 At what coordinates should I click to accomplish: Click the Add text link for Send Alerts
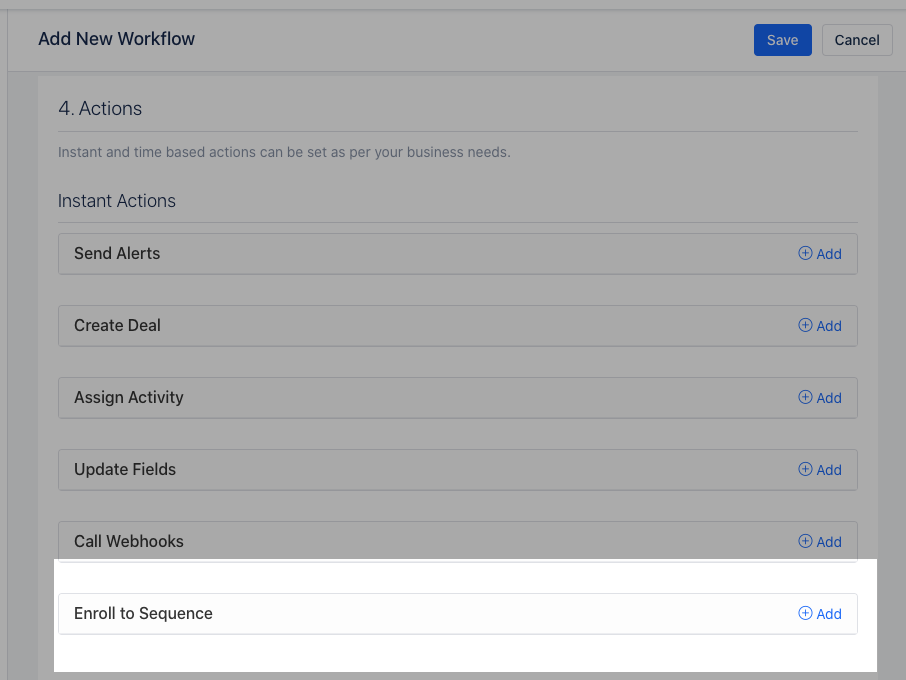(x=829, y=254)
